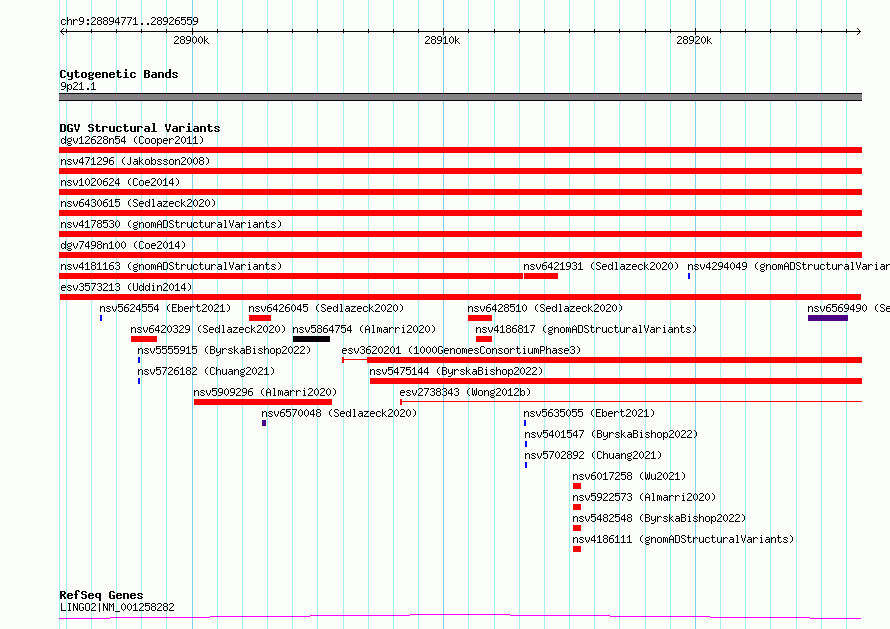Viewport: 890px width, 629px height.
Task: Click the DGV Structural Variants track title
Action: coord(140,128)
